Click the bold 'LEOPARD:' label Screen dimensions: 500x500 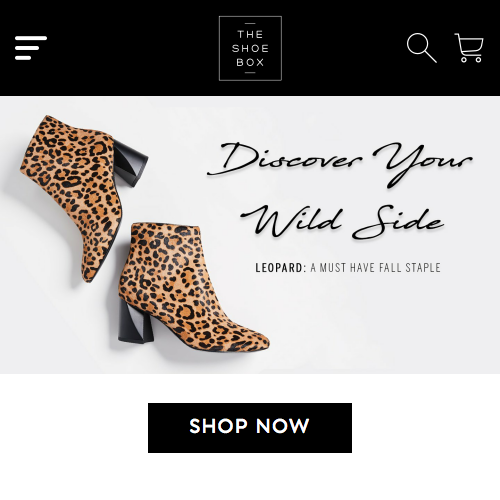(280, 268)
